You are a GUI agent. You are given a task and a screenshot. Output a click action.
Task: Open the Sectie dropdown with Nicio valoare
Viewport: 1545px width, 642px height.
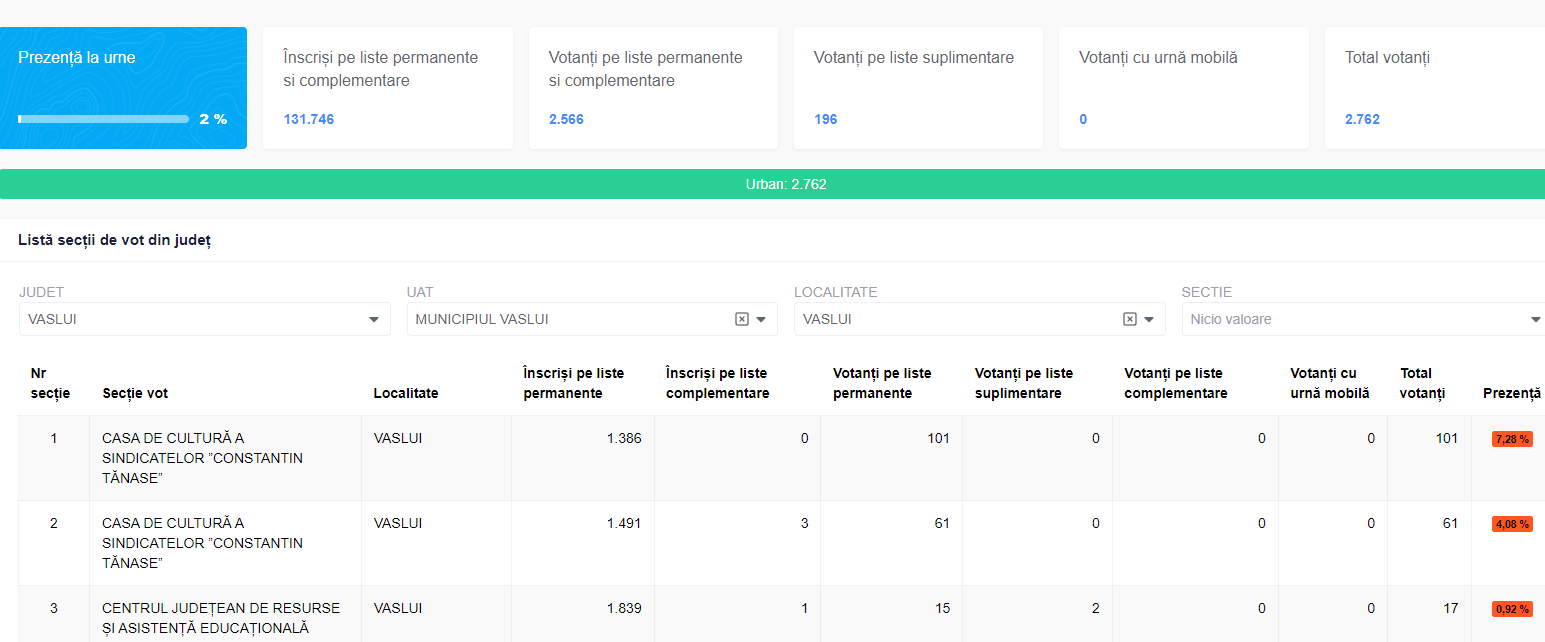click(x=1360, y=319)
